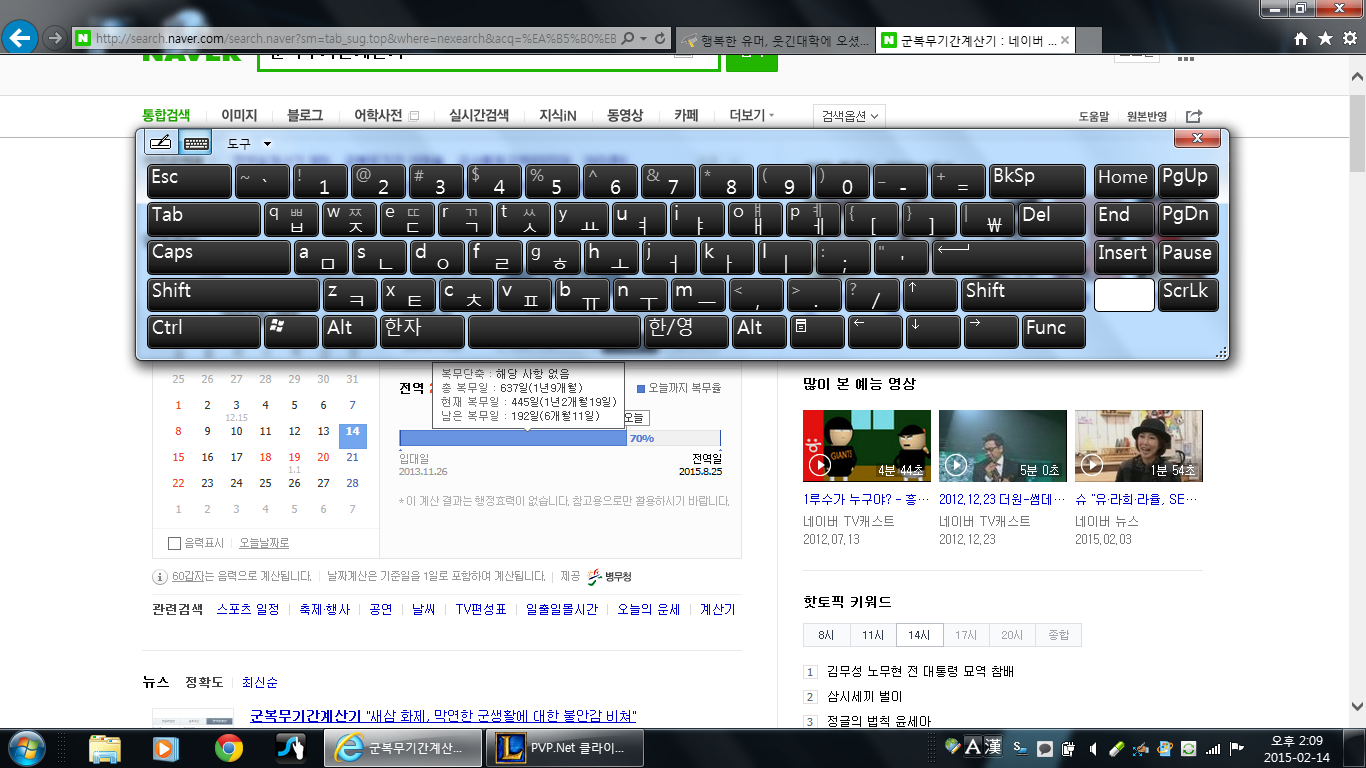Select the touch keyboard mode icon
Screen dimensions: 1366x768
(x=196, y=143)
